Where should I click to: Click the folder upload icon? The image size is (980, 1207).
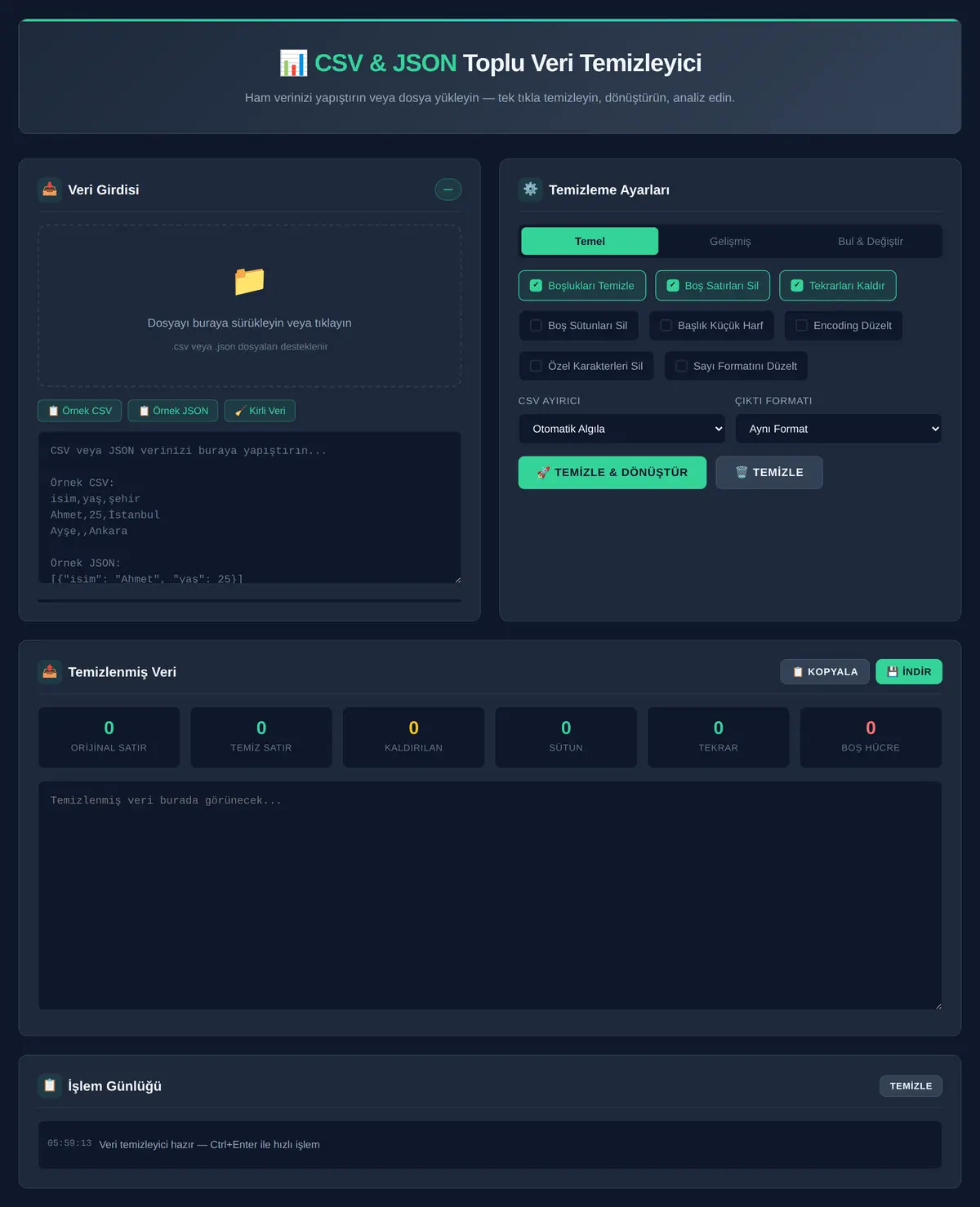250,282
